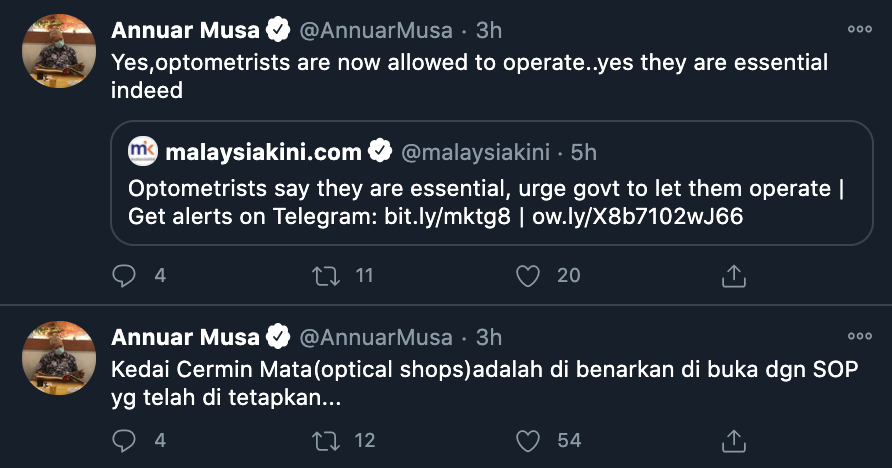Retweet the Kedai Cermin Mata tweet
The height and width of the screenshot is (468, 892).
(x=327, y=440)
